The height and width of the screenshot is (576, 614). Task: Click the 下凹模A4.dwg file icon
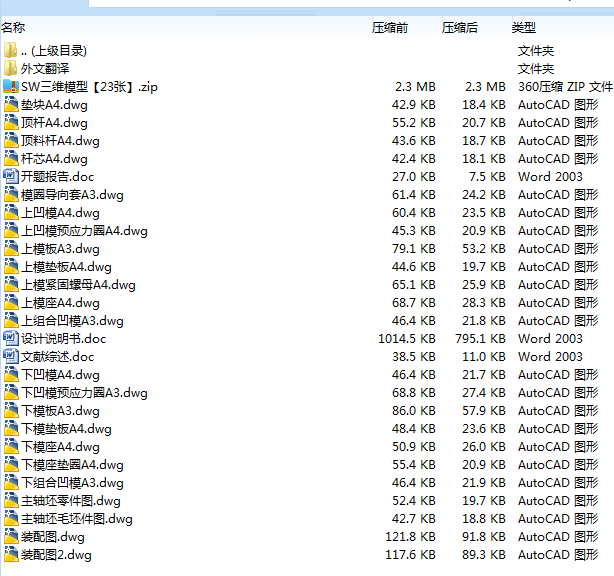click(11, 374)
